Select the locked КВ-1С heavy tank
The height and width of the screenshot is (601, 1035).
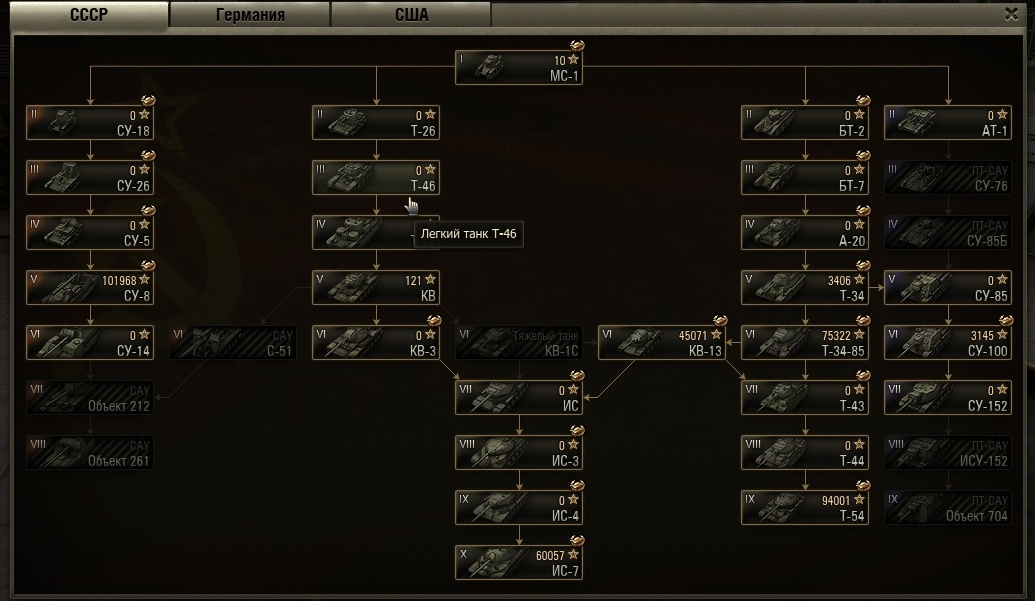[x=519, y=343]
